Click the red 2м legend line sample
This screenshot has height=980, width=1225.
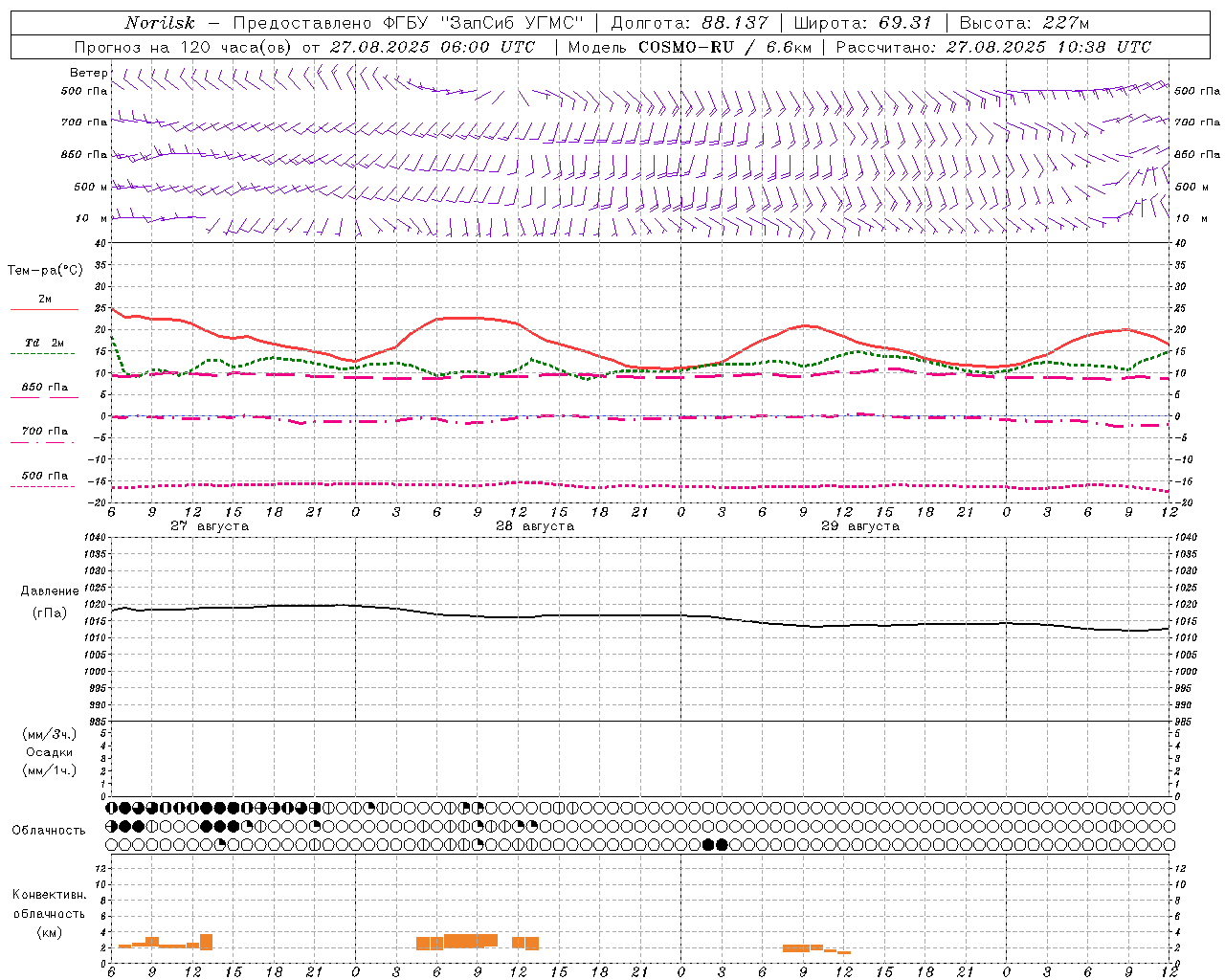coord(44,309)
